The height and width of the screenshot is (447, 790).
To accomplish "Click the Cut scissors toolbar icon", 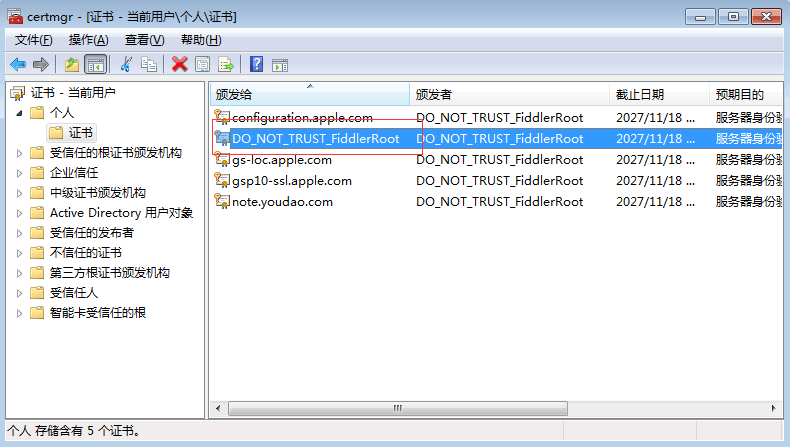I will coord(126,64).
